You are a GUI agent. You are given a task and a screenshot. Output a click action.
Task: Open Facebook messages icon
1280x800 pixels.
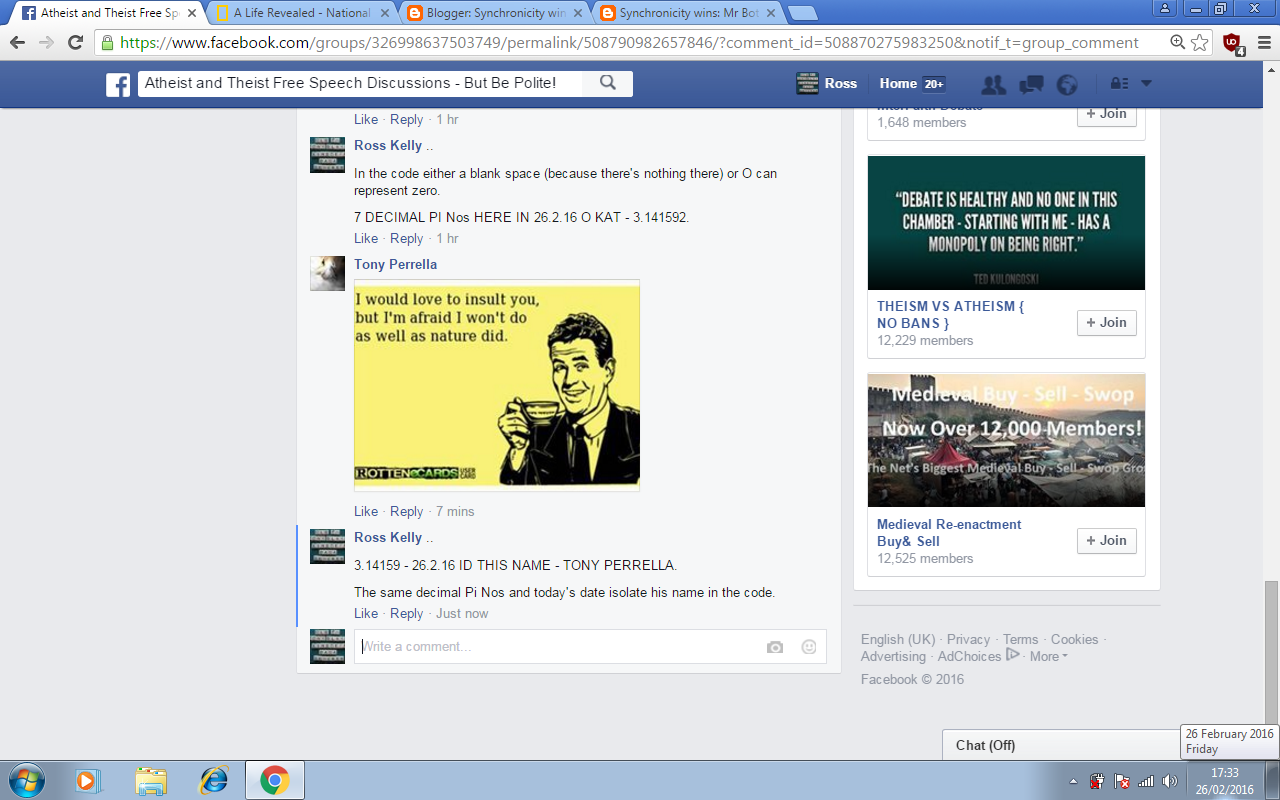[1031, 84]
